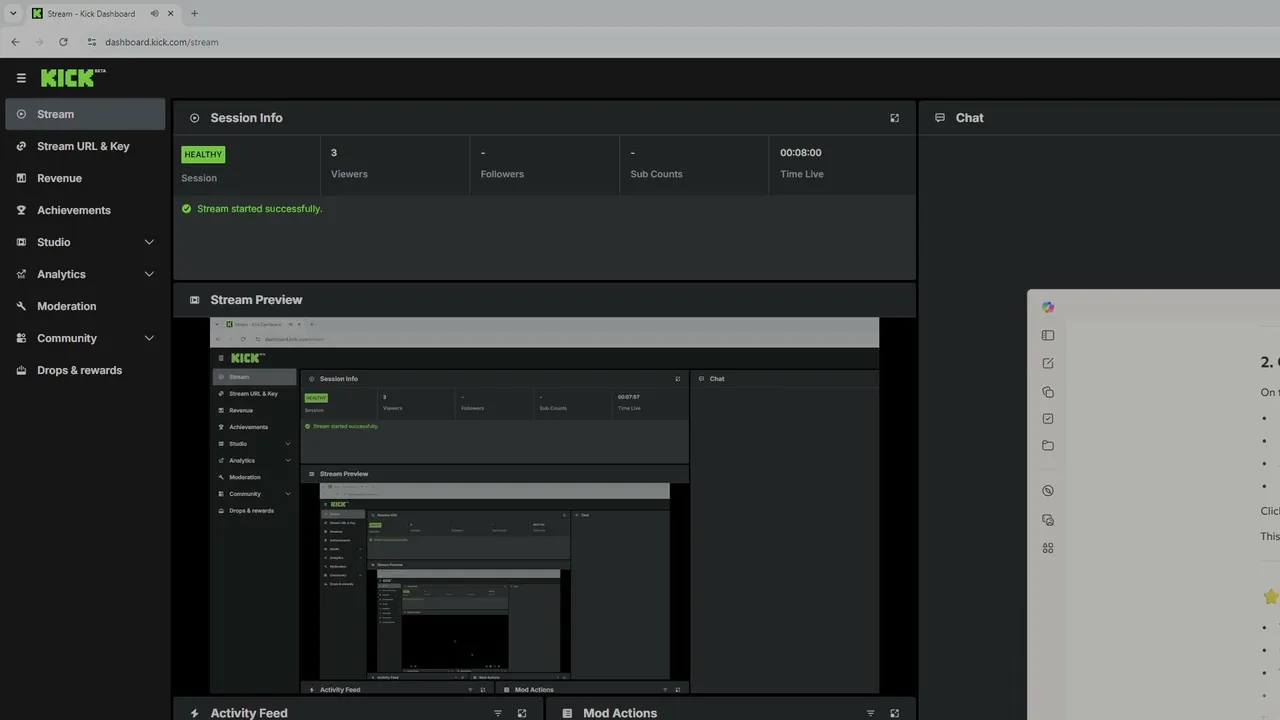Viewport: 1280px width, 720px height.
Task: Click the HEALTHY session status badge
Action: [203, 155]
